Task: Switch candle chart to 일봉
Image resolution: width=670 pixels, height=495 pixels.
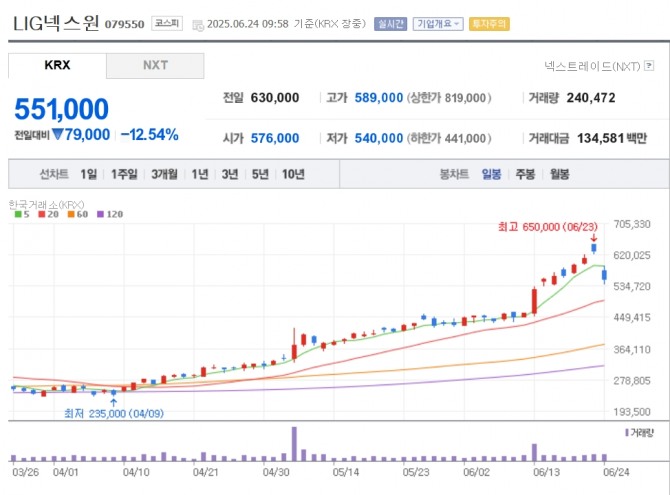Action: [492, 174]
